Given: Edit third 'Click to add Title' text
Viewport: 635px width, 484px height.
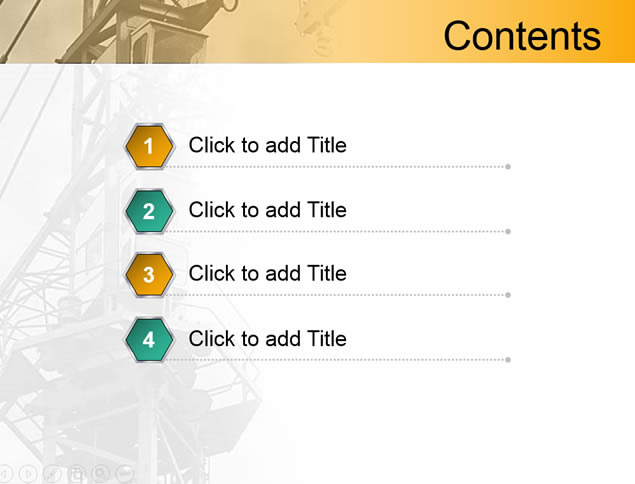Looking at the screenshot, I should pos(267,273).
